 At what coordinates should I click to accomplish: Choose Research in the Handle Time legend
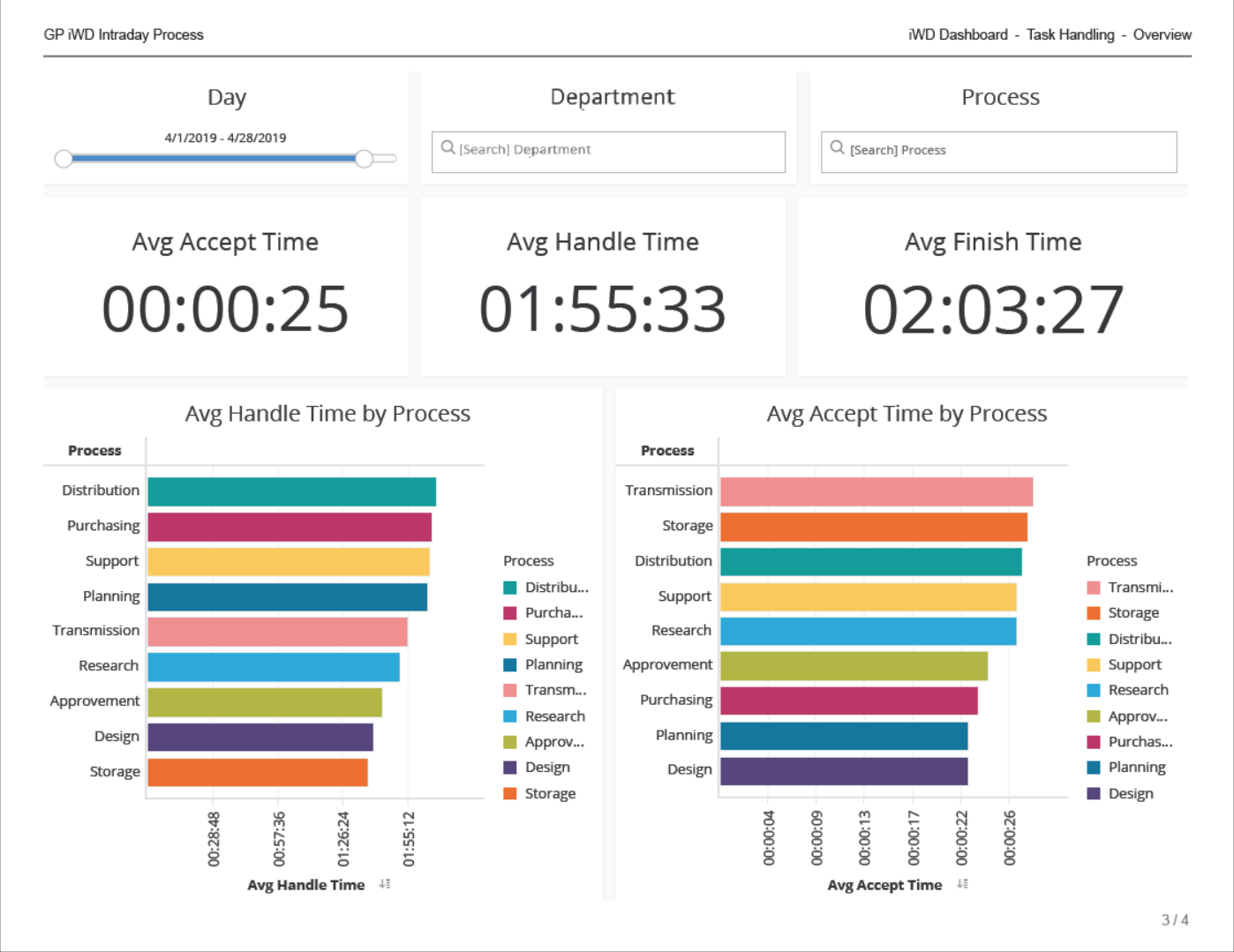click(554, 716)
